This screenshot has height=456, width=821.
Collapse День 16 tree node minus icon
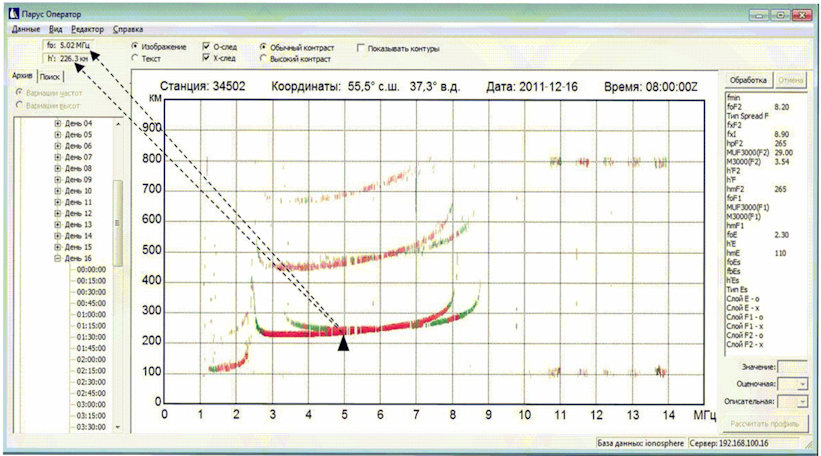tap(58, 259)
